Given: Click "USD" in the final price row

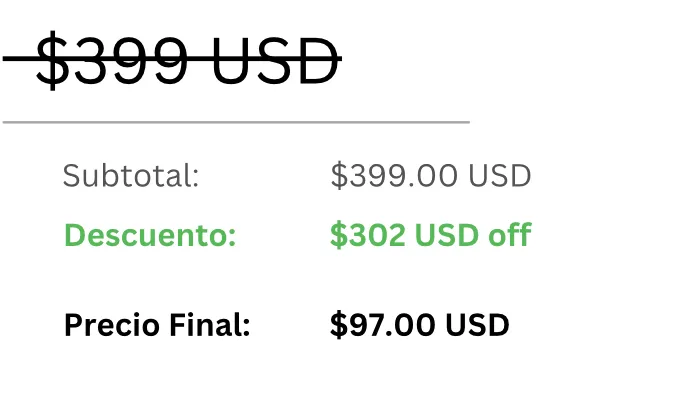Looking at the screenshot, I should coord(477,325).
